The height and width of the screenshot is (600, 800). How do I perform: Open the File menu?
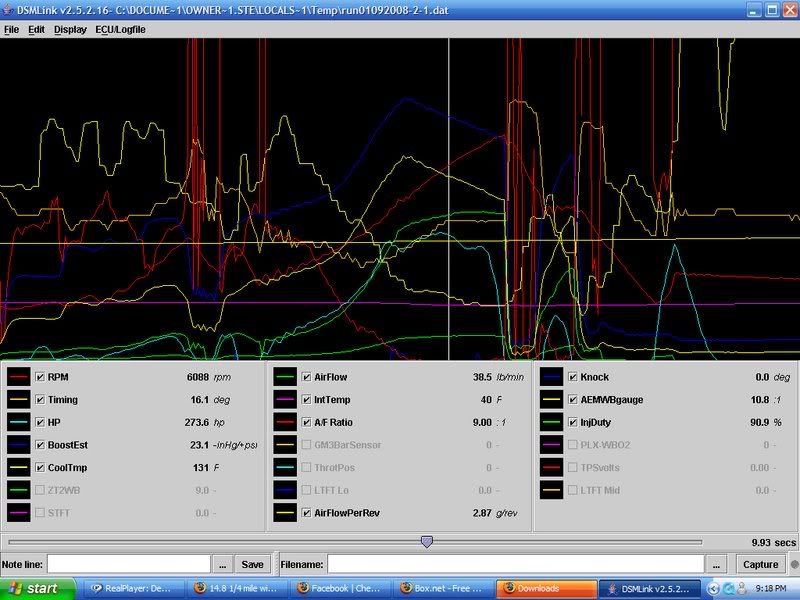pyautogui.click(x=11, y=30)
